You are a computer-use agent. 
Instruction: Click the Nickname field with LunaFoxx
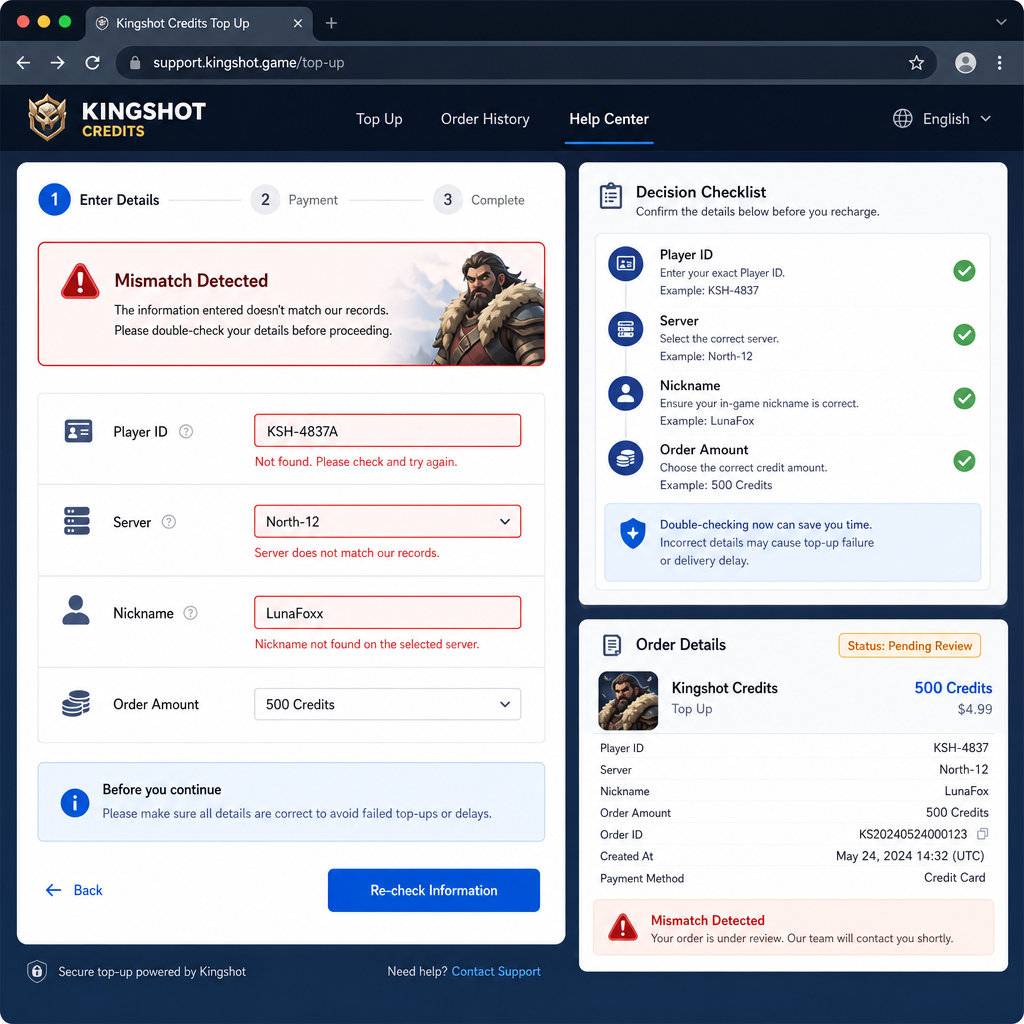pyautogui.click(x=387, y=613)
